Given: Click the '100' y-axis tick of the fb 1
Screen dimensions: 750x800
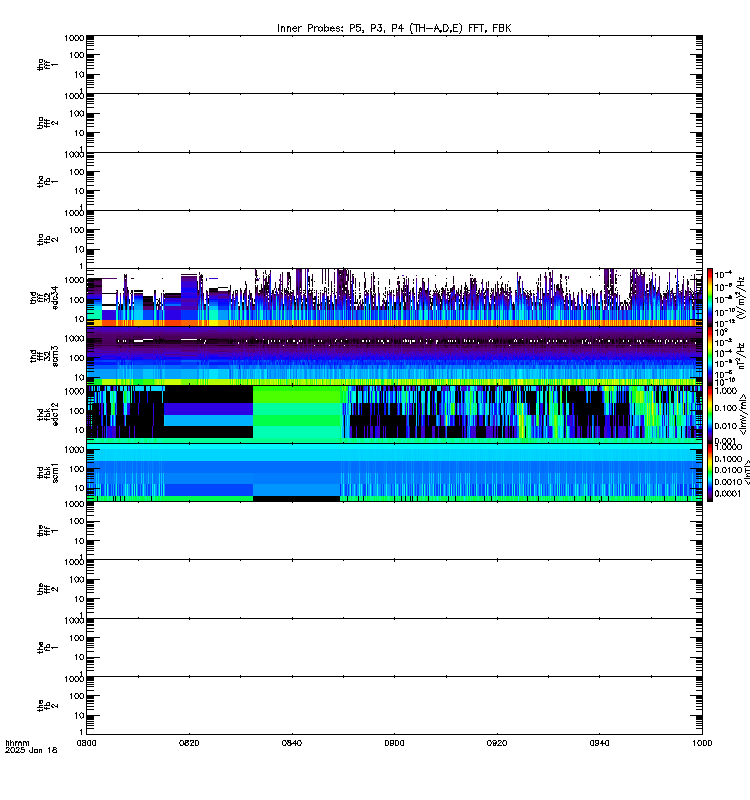Looking at the screenshot, I should click(x=77, y=638).
